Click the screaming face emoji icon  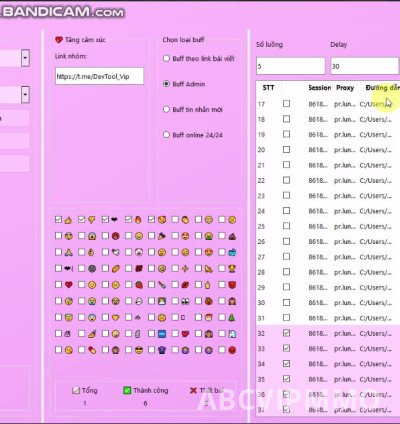[x=92, y=236]
